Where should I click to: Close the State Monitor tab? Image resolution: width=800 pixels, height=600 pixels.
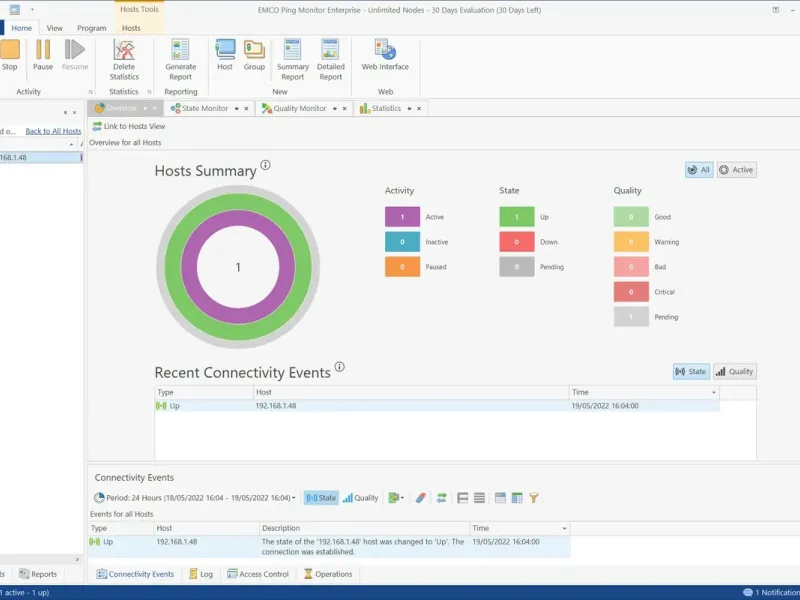tap(246, 109)
